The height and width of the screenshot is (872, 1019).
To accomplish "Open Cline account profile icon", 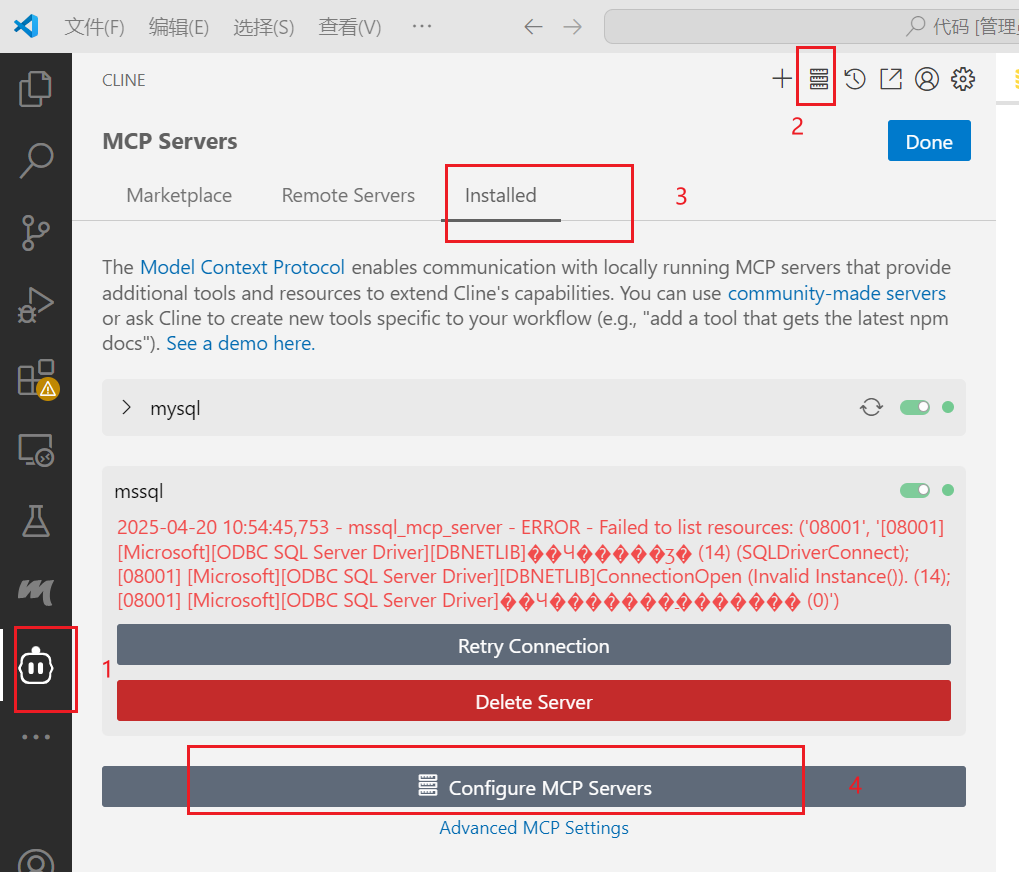I will tap(927, 79).
